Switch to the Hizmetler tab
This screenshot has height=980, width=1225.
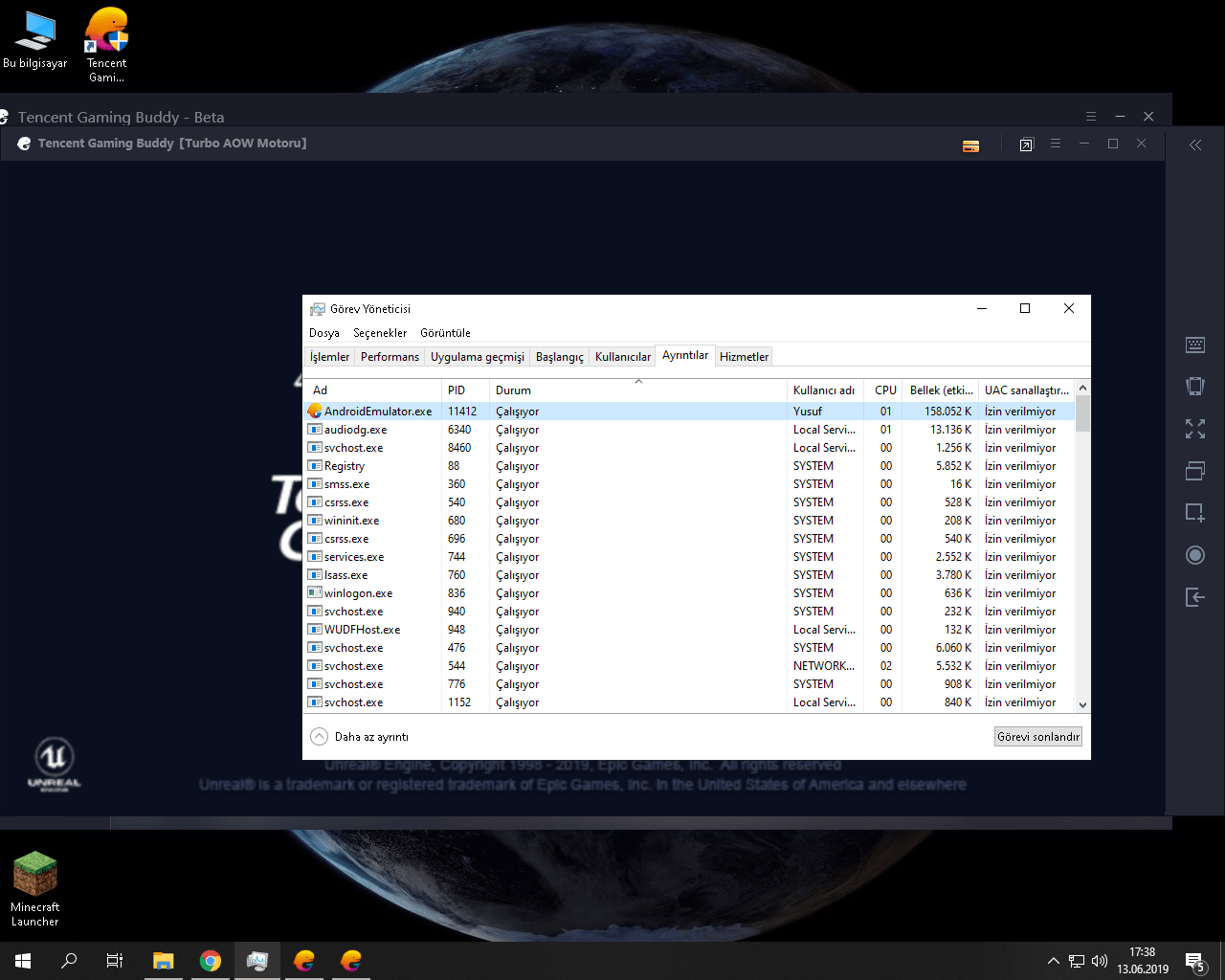click(x=745, y=357)
